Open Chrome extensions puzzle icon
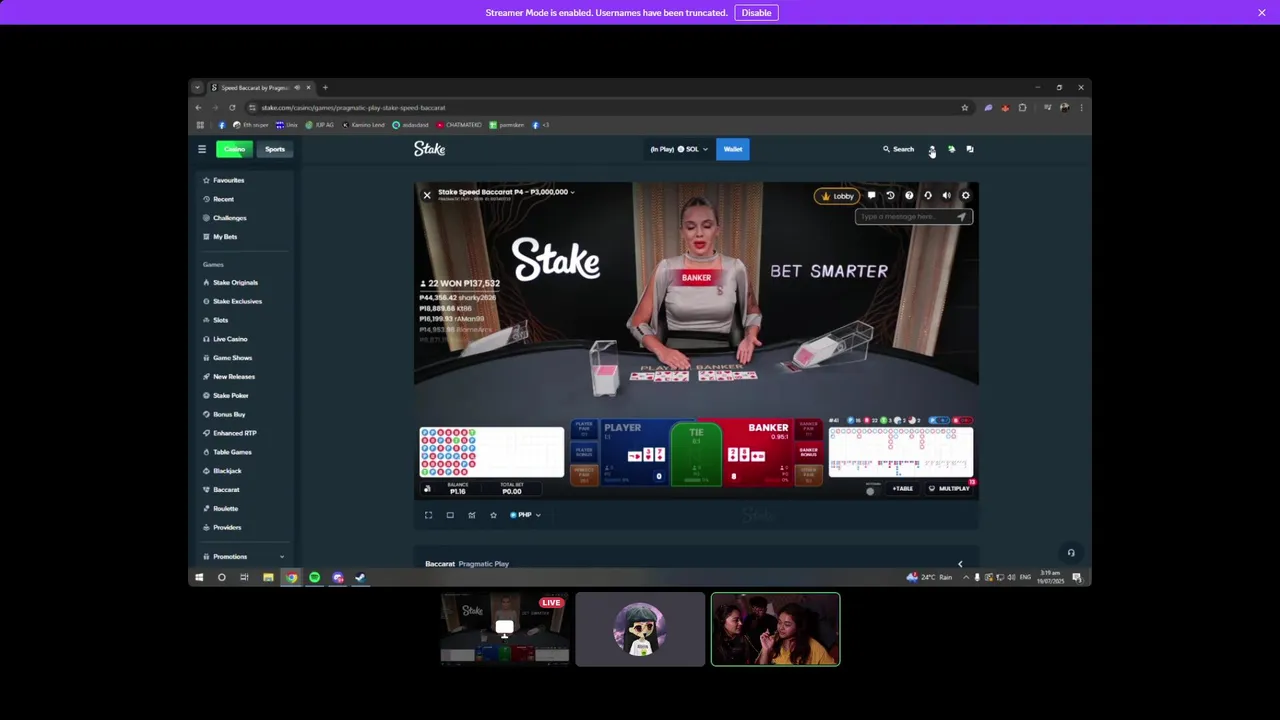The width and height of the screenshot is (1280, 720). (x=1022, y=108)
